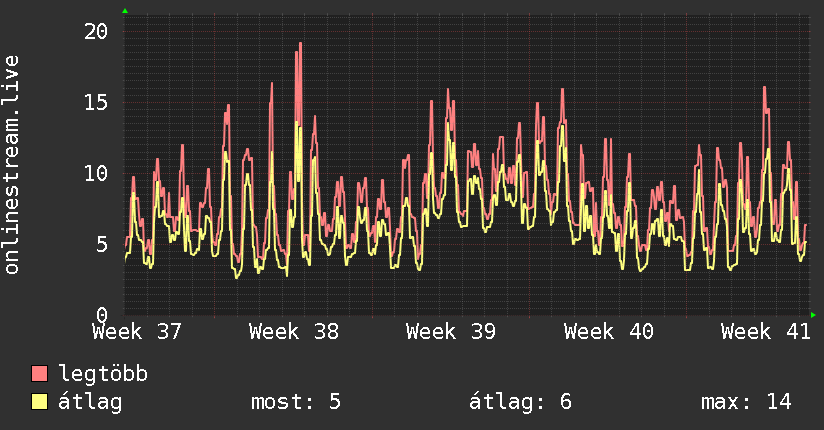This screenshot has width=824, height=430.
Task: Click the y-axis value 5
Action: 102,244
